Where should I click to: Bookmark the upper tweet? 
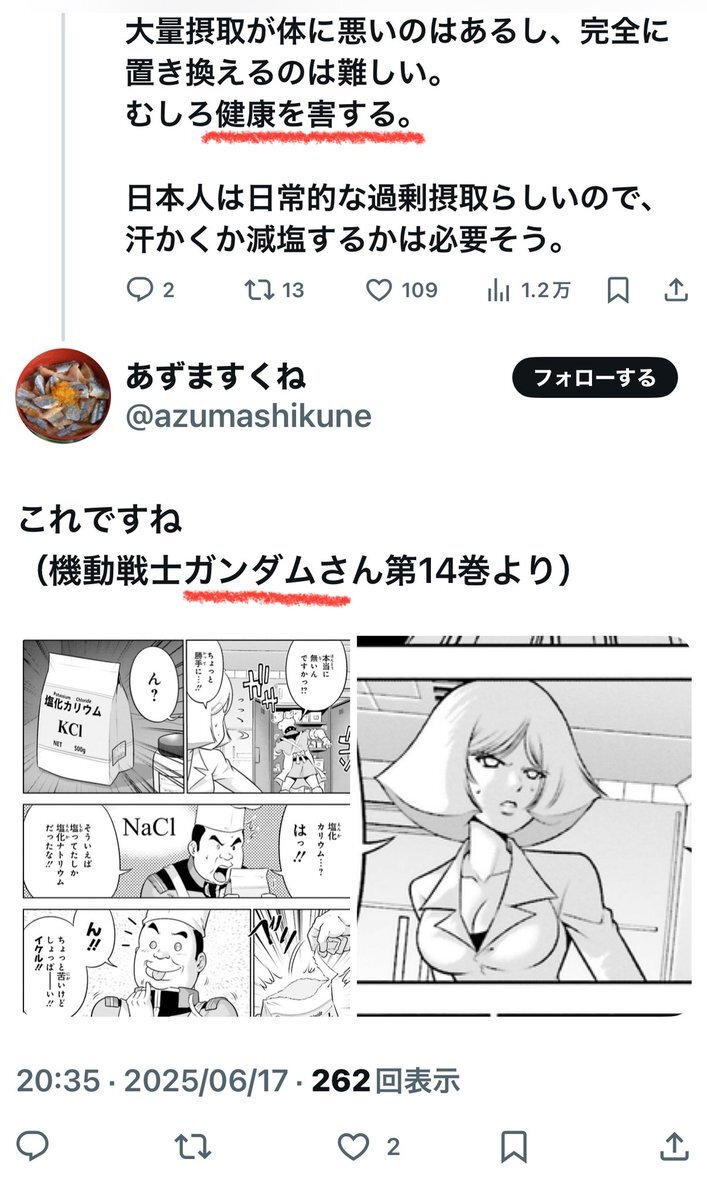[618, 290]
